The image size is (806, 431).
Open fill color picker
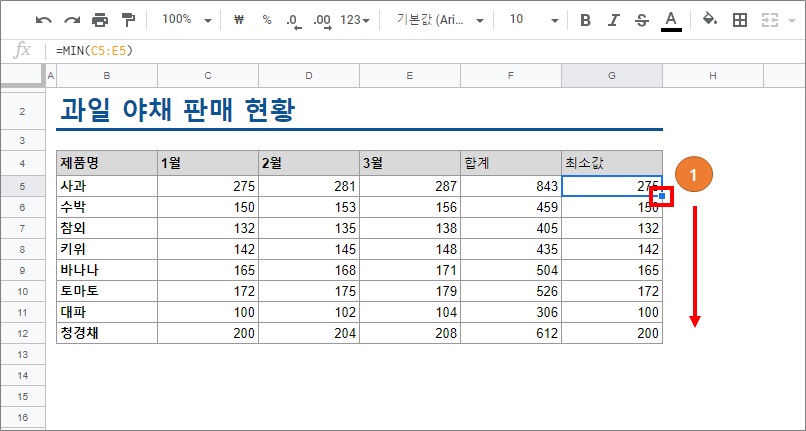point(710,20)
